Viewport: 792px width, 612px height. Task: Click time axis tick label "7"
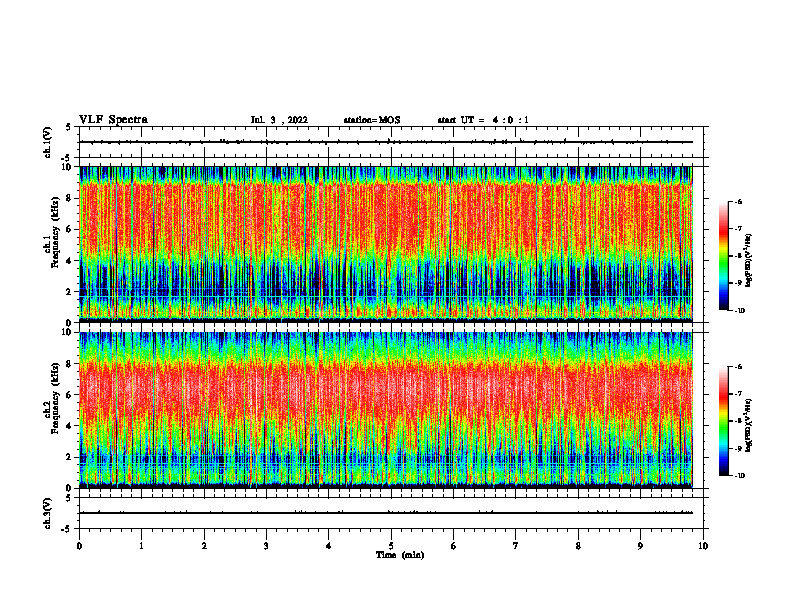pos(516,546)
